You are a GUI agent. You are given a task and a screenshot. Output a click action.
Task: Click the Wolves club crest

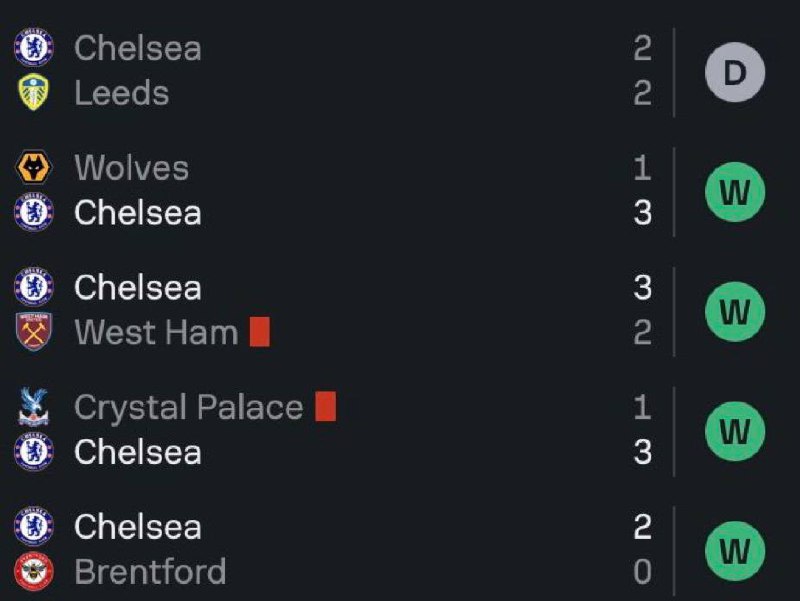pos(34,167)
